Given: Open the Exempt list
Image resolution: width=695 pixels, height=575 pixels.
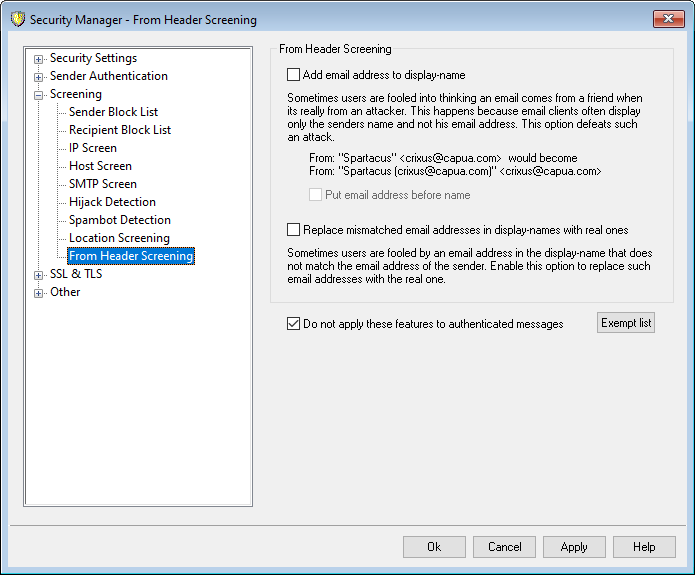Looking at the screenshot, I should point(626,323).
